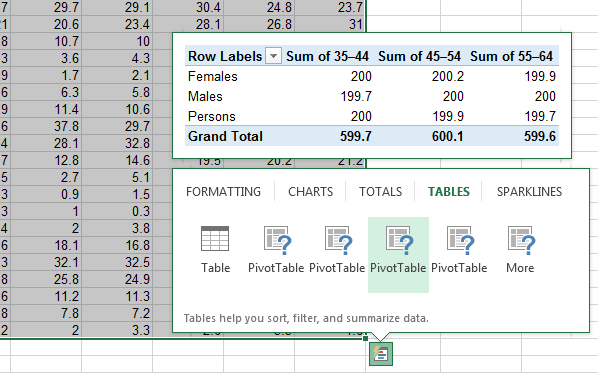Click the Females row label in preview
The image size is (598, 373).
point(213,76)
